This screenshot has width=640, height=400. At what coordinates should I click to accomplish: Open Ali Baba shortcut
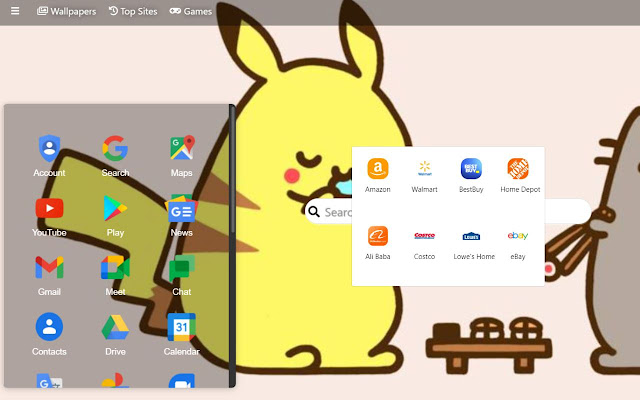(378, 243)
